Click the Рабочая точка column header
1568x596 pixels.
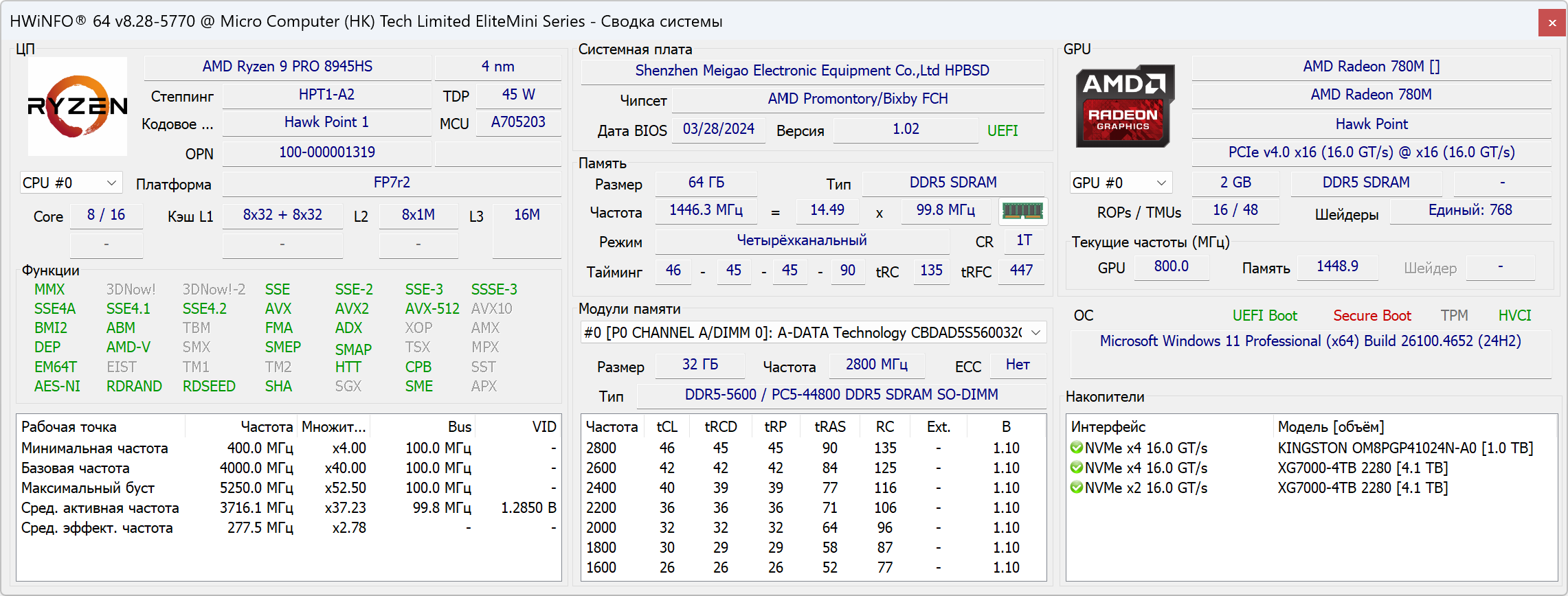coord(101,427)
